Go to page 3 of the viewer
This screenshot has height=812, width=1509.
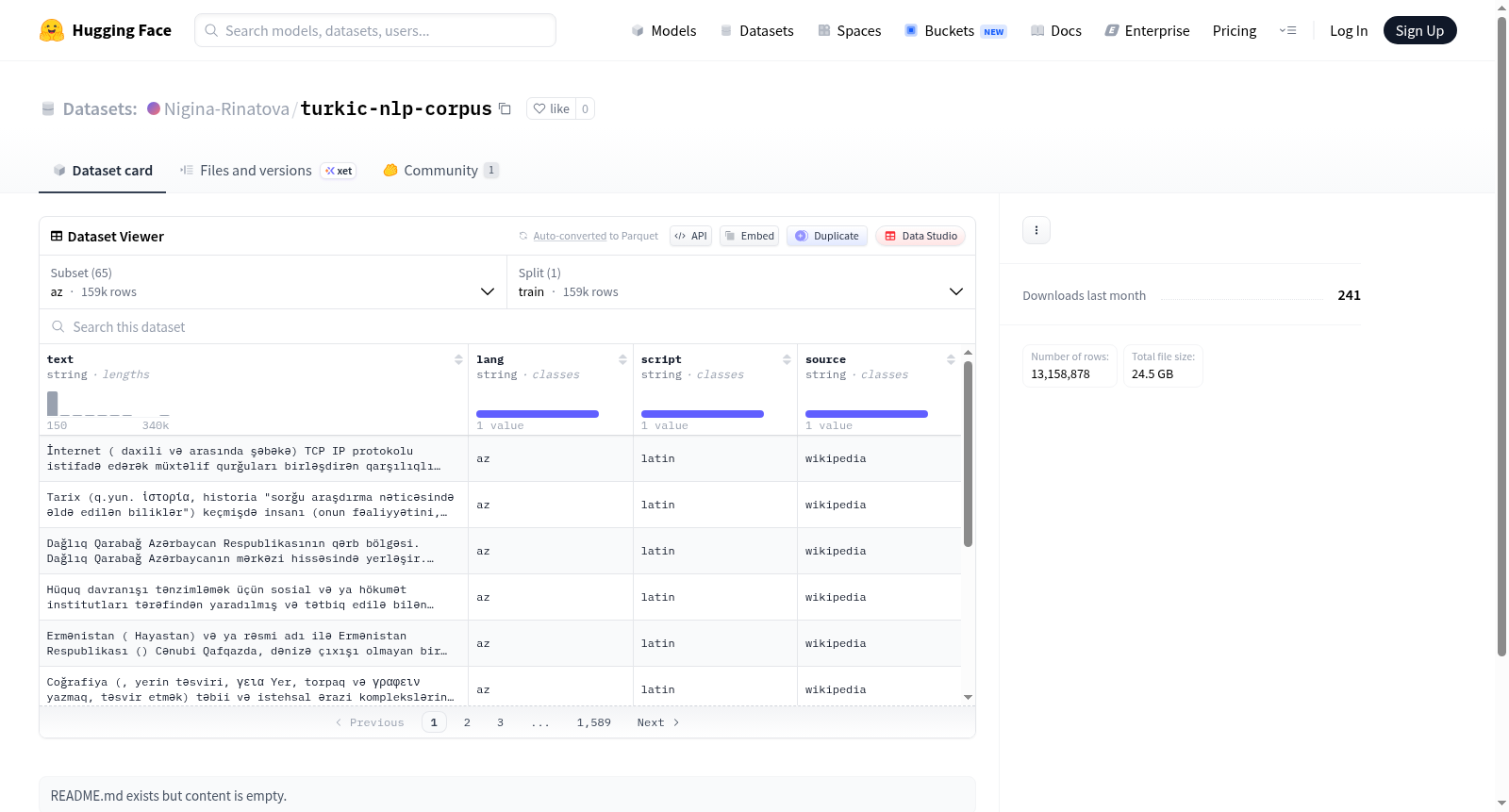click(x=500, y=722)
